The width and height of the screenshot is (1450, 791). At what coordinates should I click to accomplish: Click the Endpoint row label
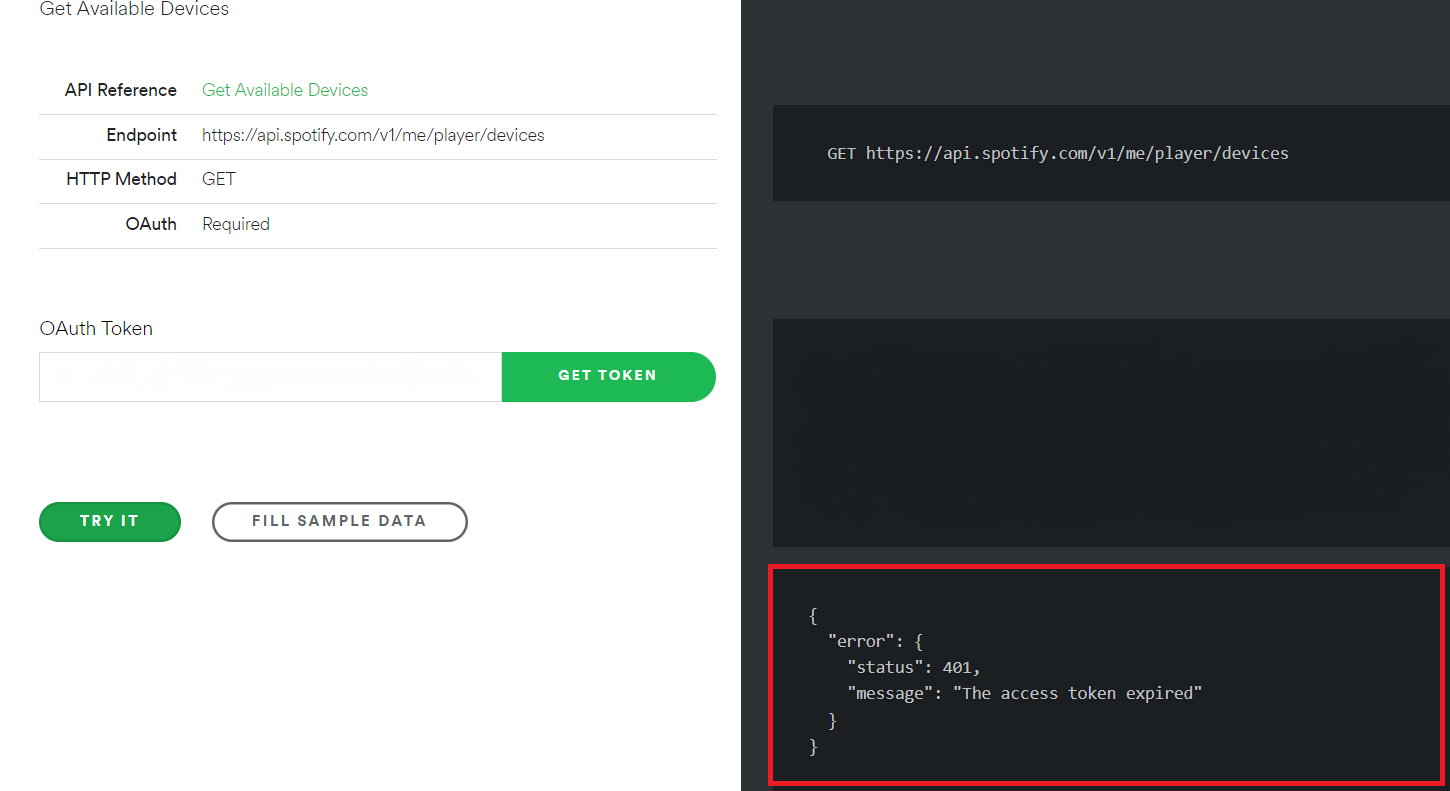[x=142, y=135]
